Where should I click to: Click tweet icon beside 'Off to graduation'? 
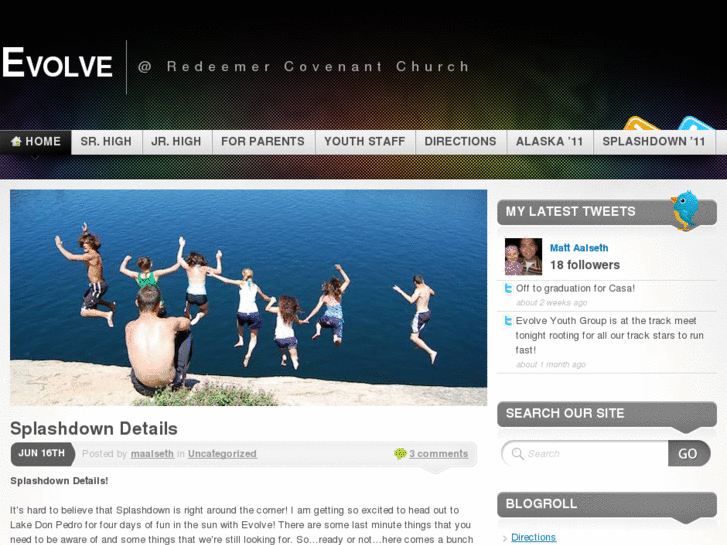[x=509, y=289]
